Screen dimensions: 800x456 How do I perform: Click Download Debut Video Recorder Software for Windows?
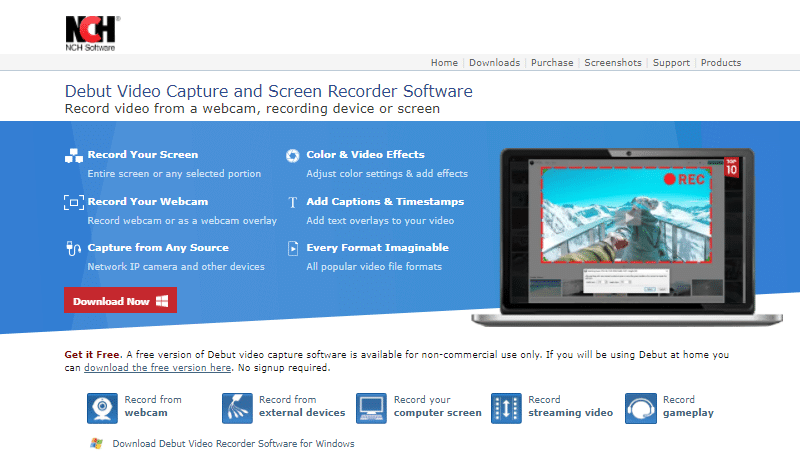click(233, 444)
